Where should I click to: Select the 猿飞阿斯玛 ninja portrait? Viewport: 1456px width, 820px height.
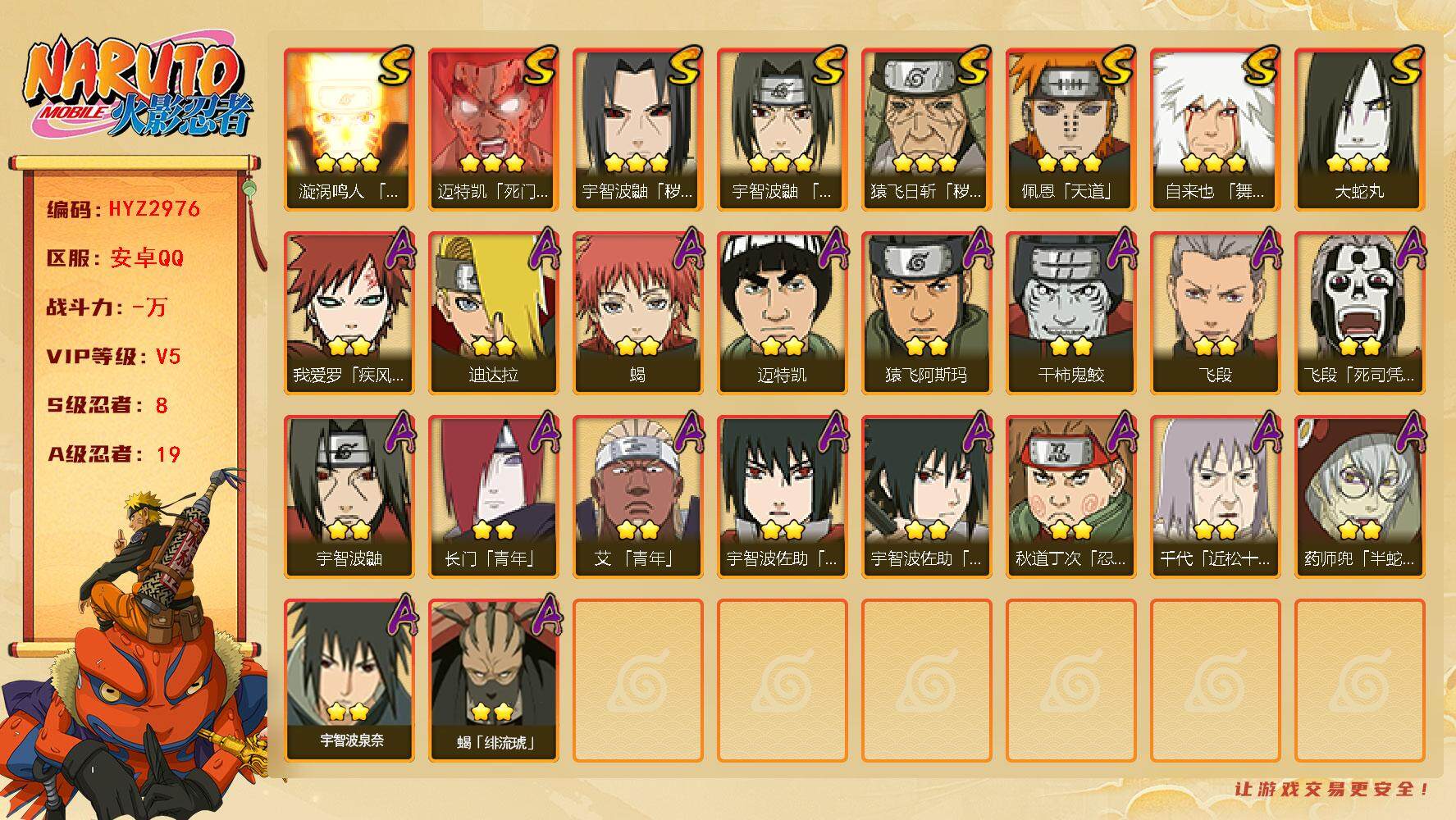pyautogui.click(x=926, y=313)
